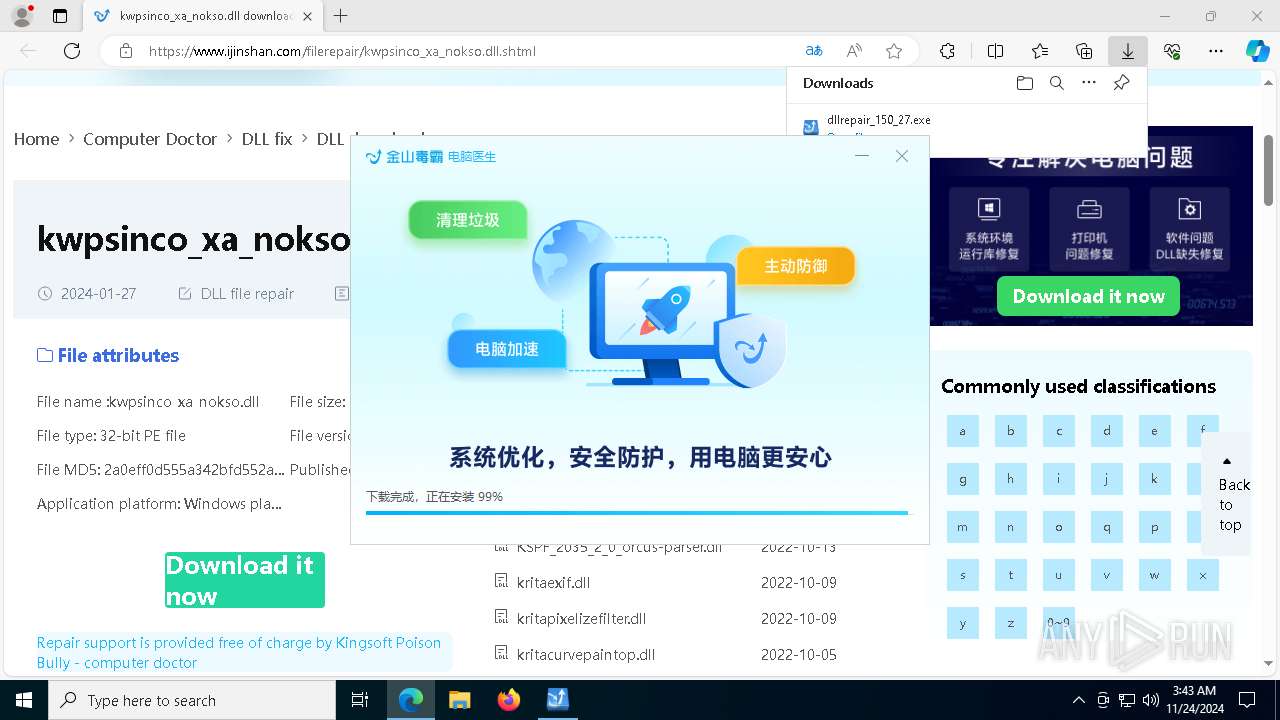1280x720 pixels.
Task: Select classification letter w
Action: [1155, 575]
